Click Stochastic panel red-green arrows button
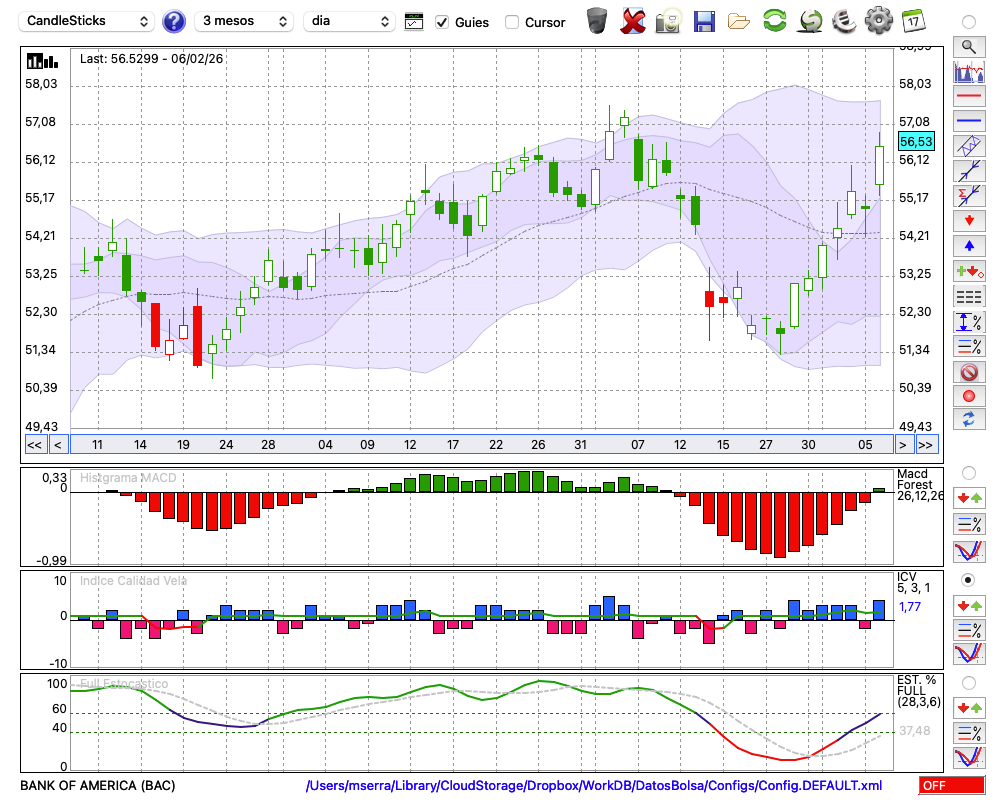 coord(969,707)
